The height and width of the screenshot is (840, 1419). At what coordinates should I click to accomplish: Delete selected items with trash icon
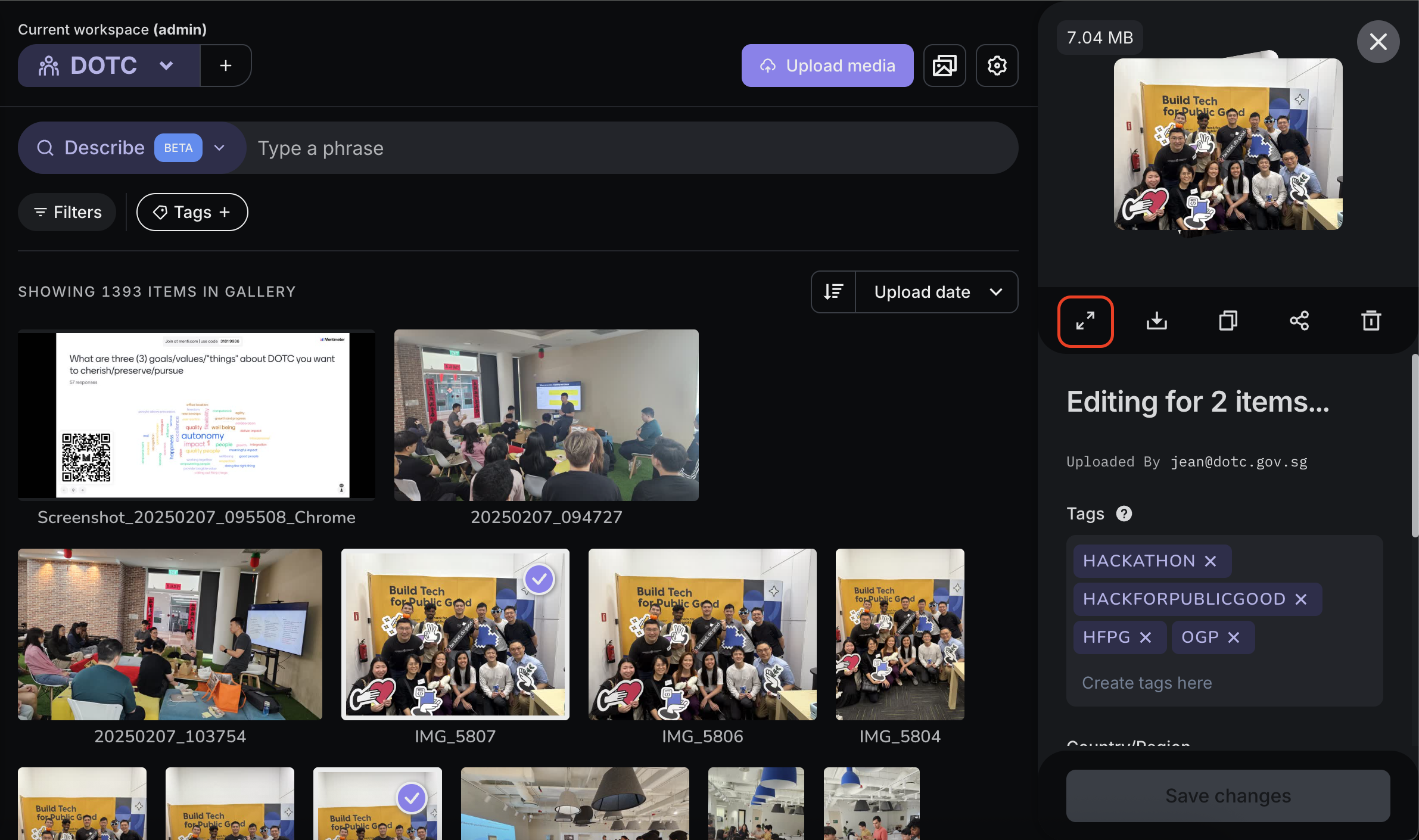(1371, 321)
